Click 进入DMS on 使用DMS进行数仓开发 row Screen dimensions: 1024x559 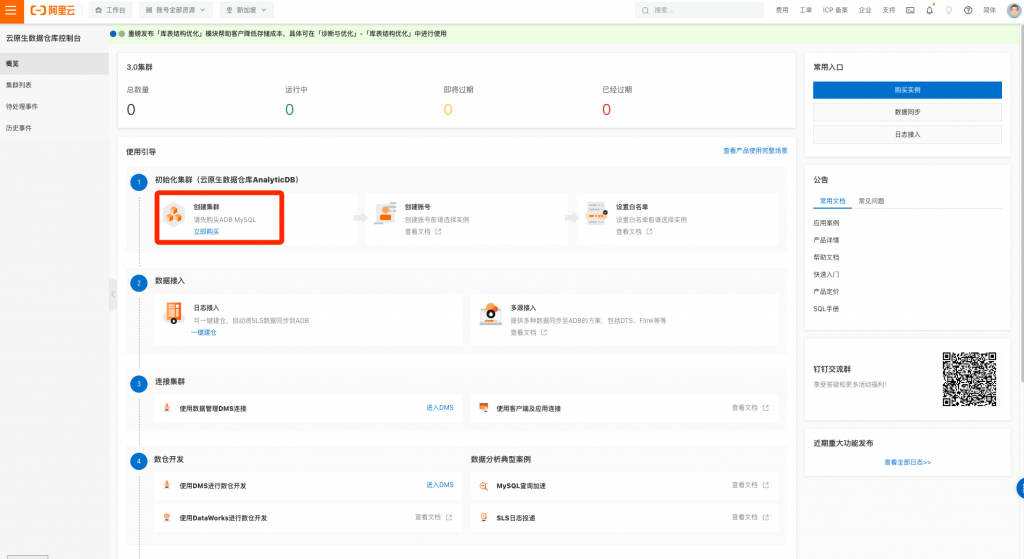click(440, 485)
